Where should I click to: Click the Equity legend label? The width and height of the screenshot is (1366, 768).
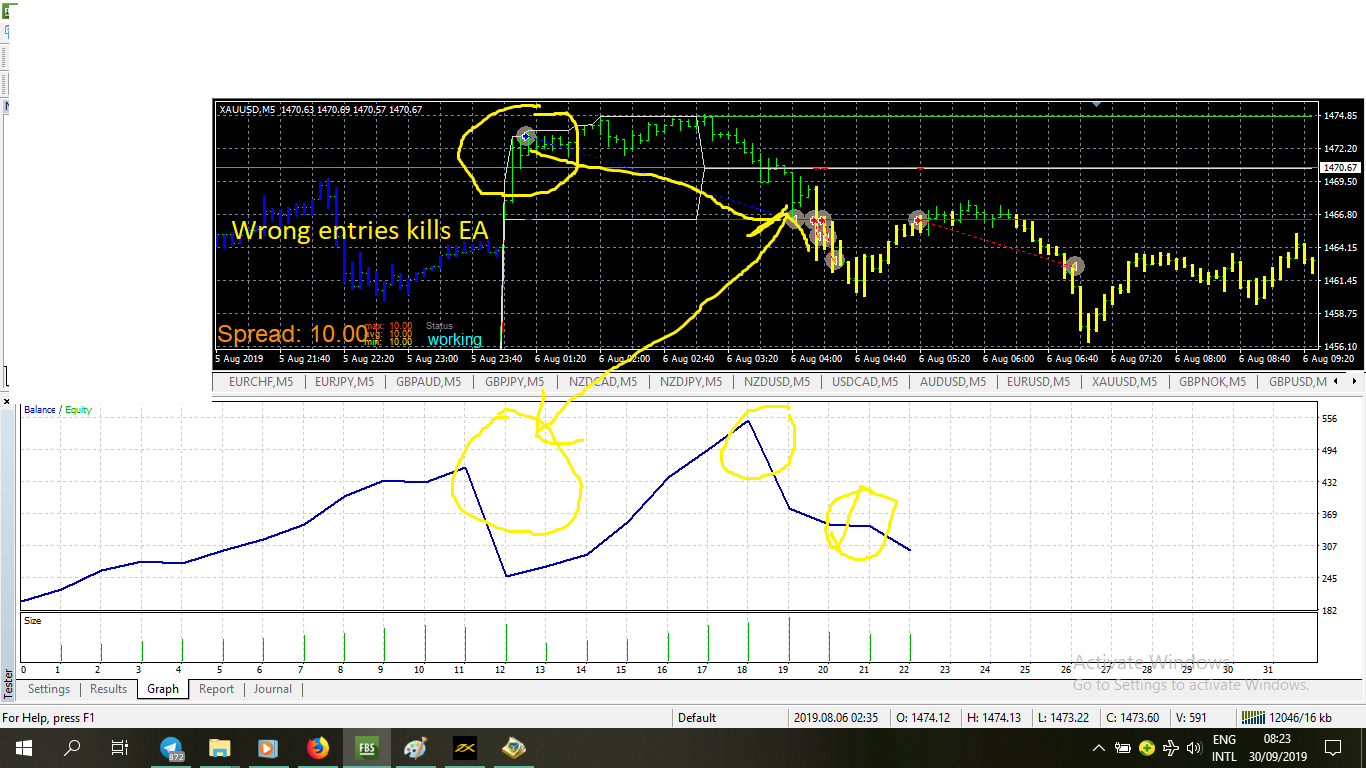coord(79,410)
